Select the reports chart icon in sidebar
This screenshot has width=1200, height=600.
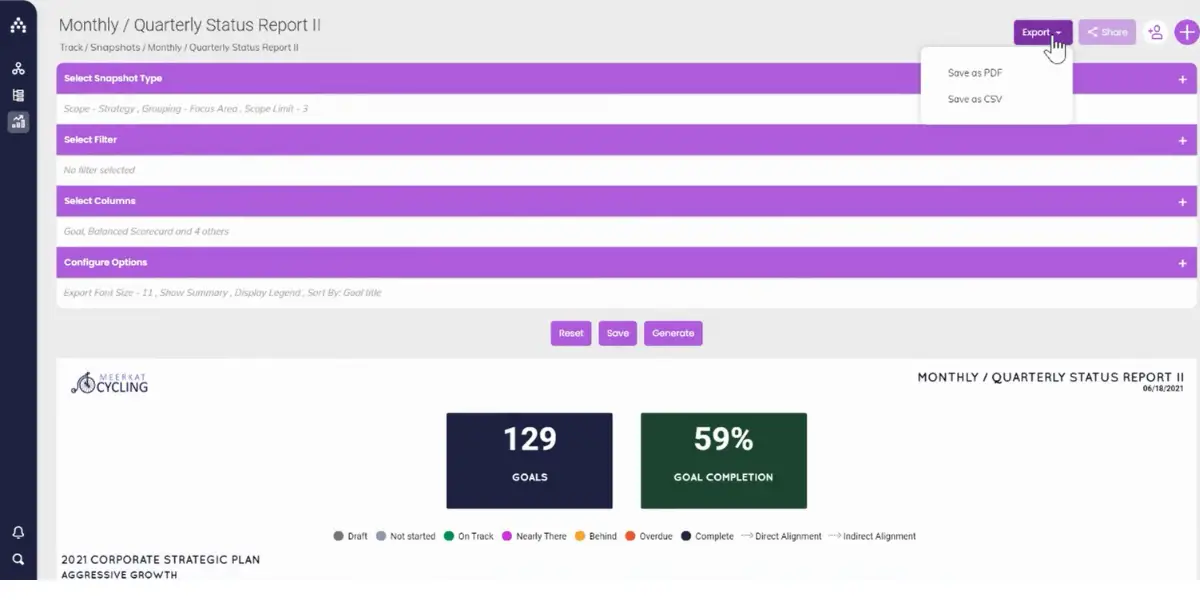(x=18, y=122)
